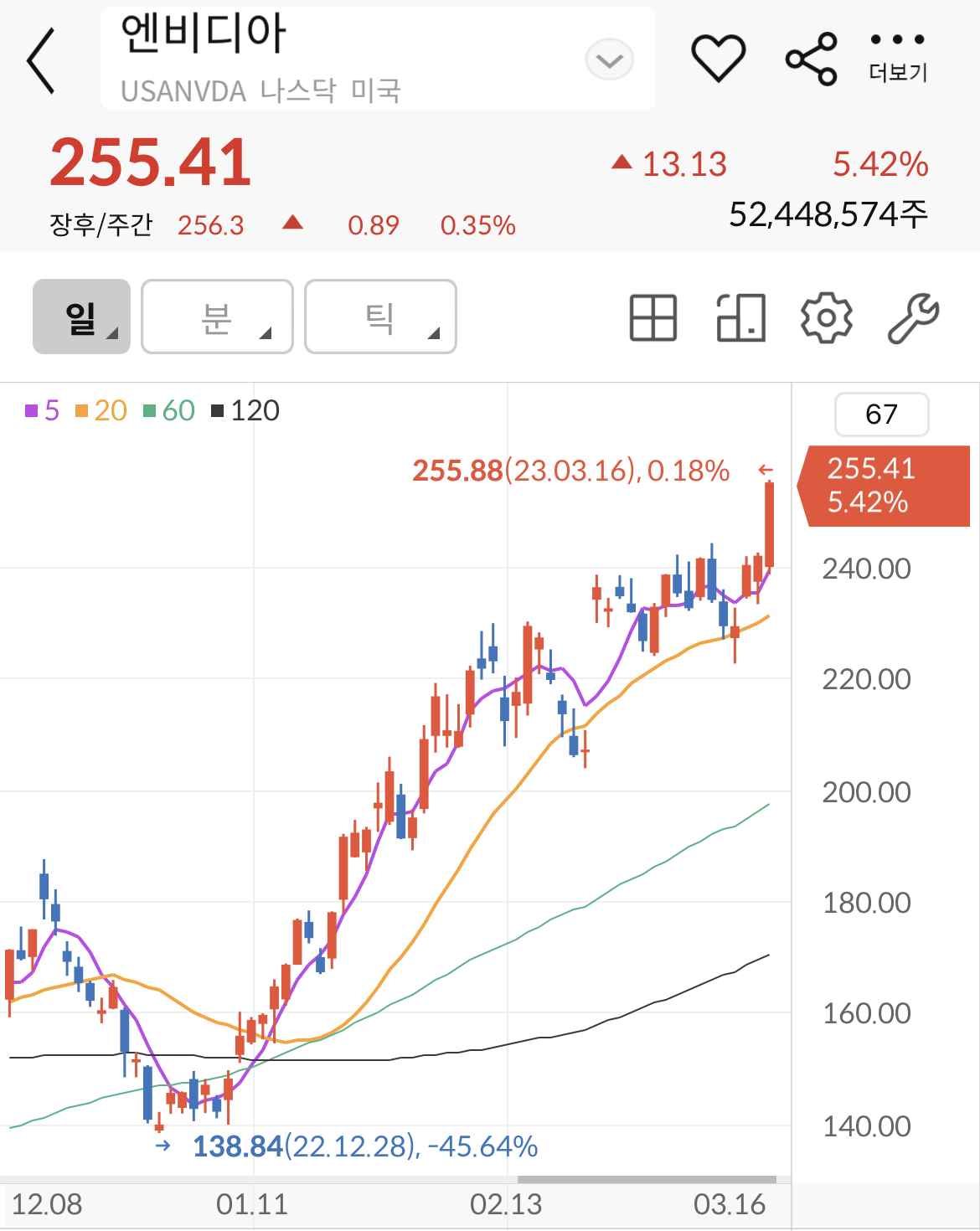980x1231 pixels.
Task: Click the 12.08 date axis label
Action: [x=47, y=1204]
